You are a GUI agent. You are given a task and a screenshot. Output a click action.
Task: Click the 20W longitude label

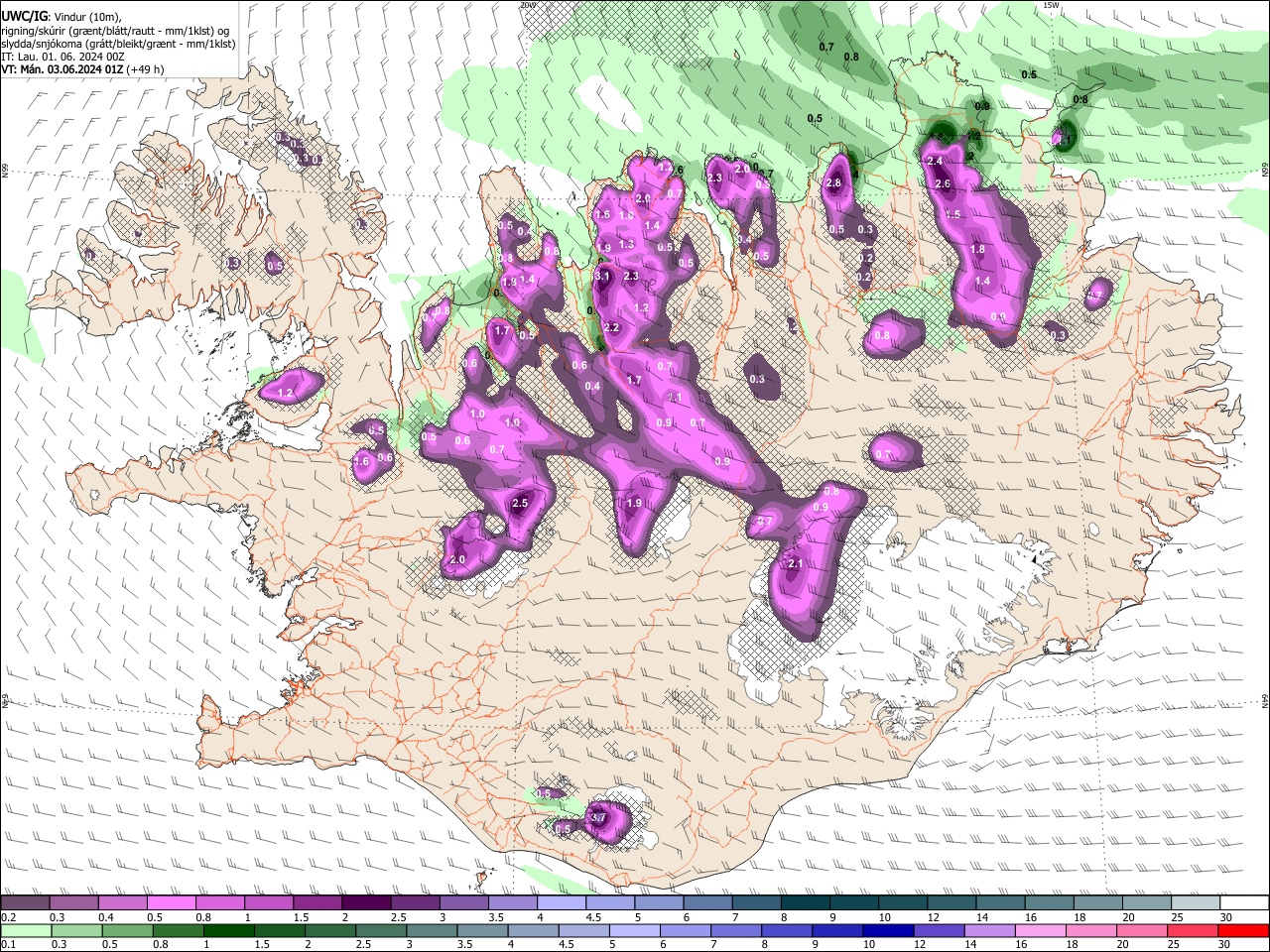[529, 5]
